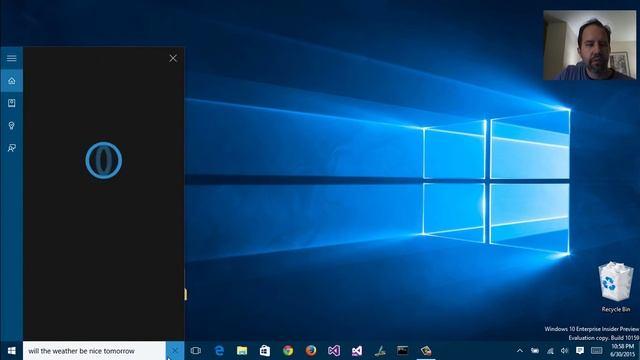Open Action Center notifications icon
Screen dimensions: 640x360
pos(580,351)
